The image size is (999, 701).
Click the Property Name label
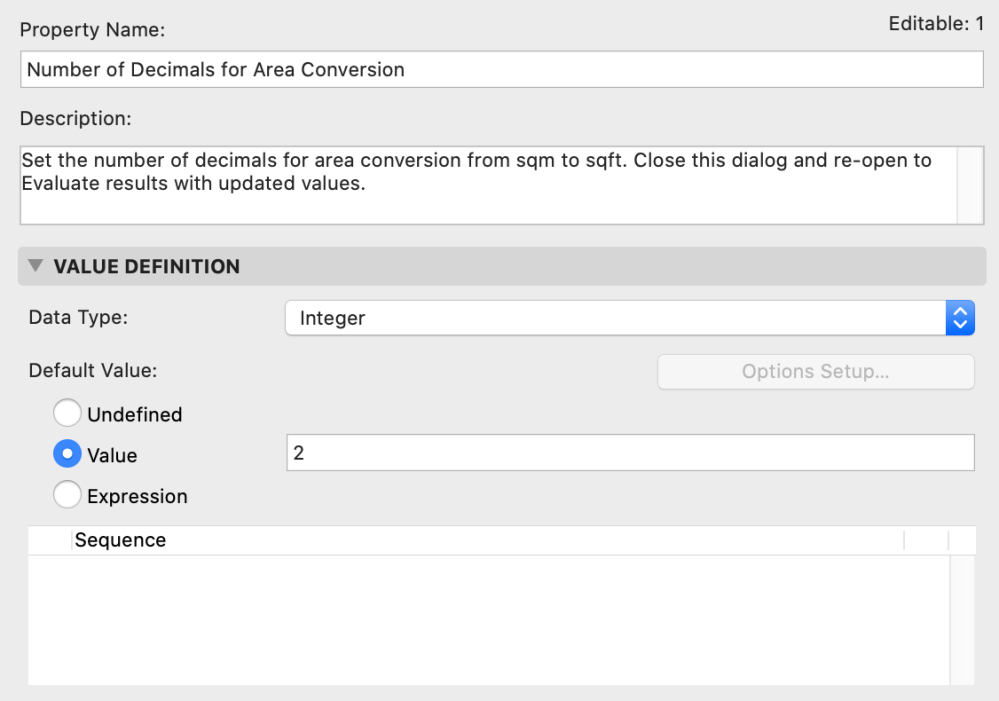pyautogui.click(x=91, y=30)
